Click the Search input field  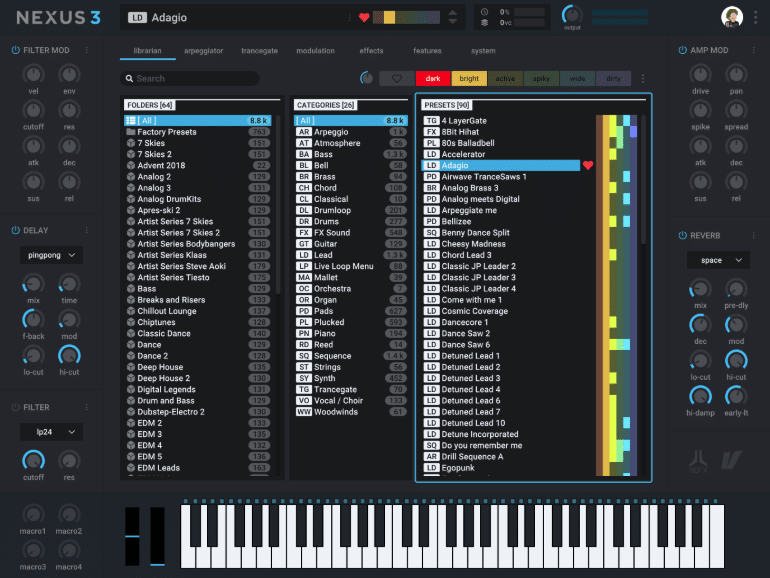pos(190,79)
